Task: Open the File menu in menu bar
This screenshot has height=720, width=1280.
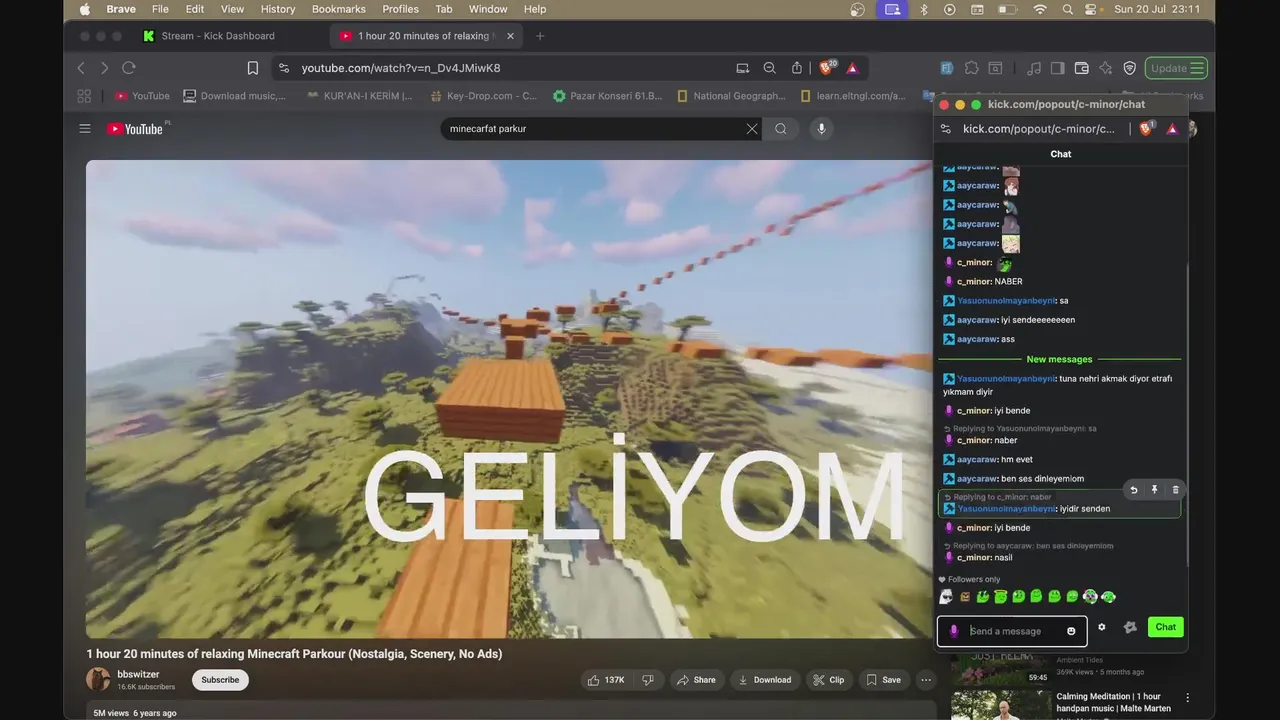Action: (160, 9)
